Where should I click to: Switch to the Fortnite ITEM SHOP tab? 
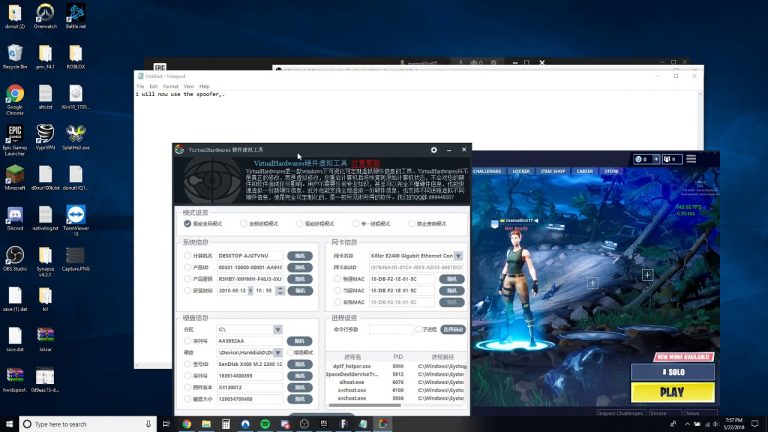pos(553,171)
